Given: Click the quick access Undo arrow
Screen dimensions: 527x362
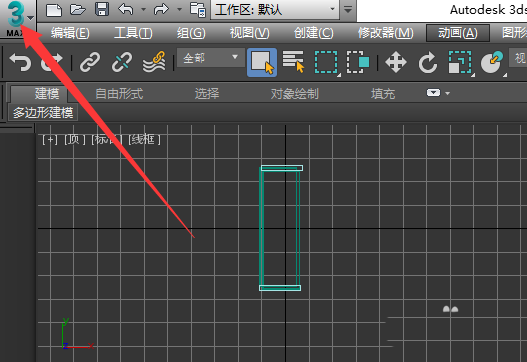Looking at the screenshot, I should 126,9.
